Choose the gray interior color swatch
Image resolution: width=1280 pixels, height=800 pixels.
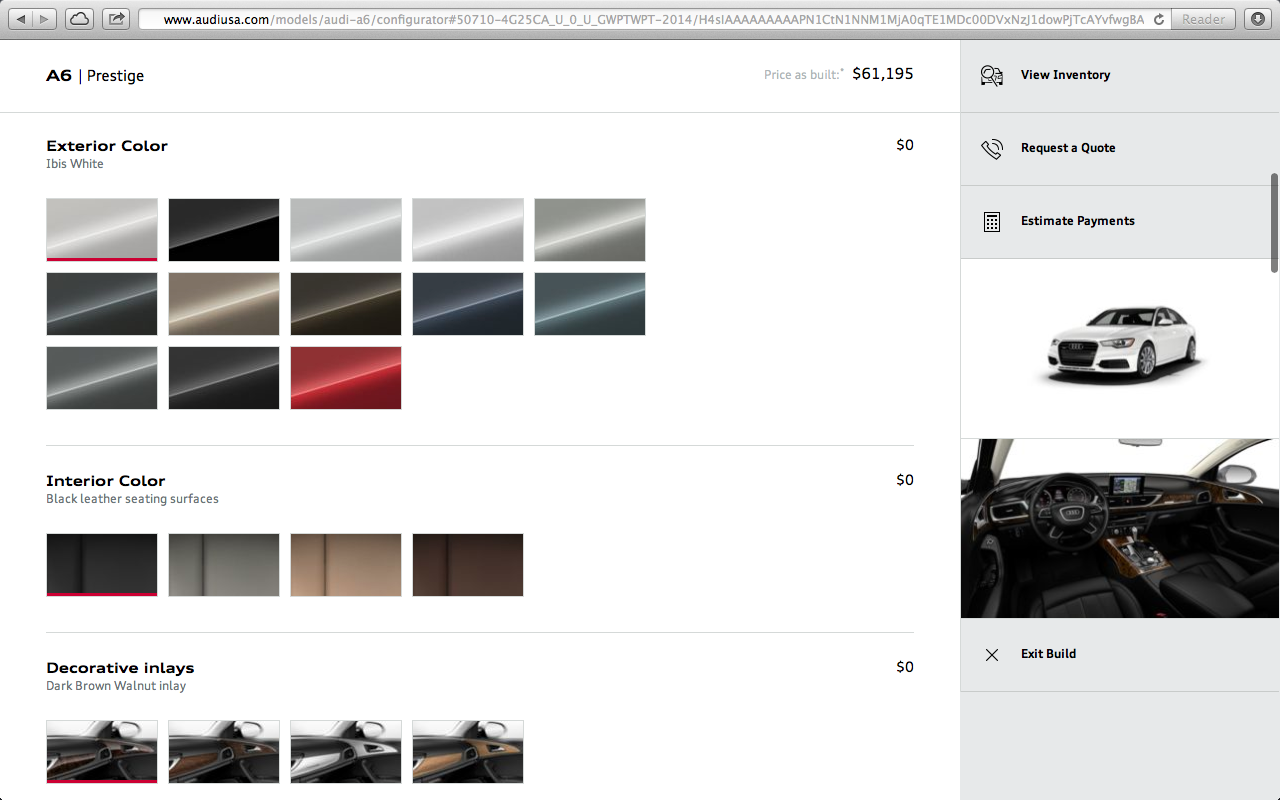(224, 565)
